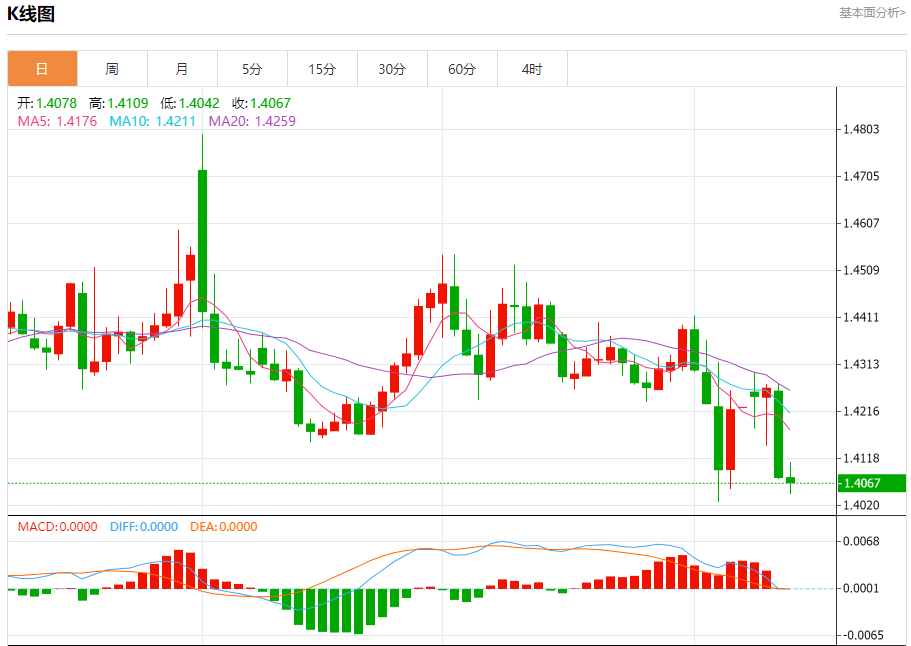Click the 0.0068 MACD axis label
This screenshot has height=646, width=911.
[x=862, y=541]
